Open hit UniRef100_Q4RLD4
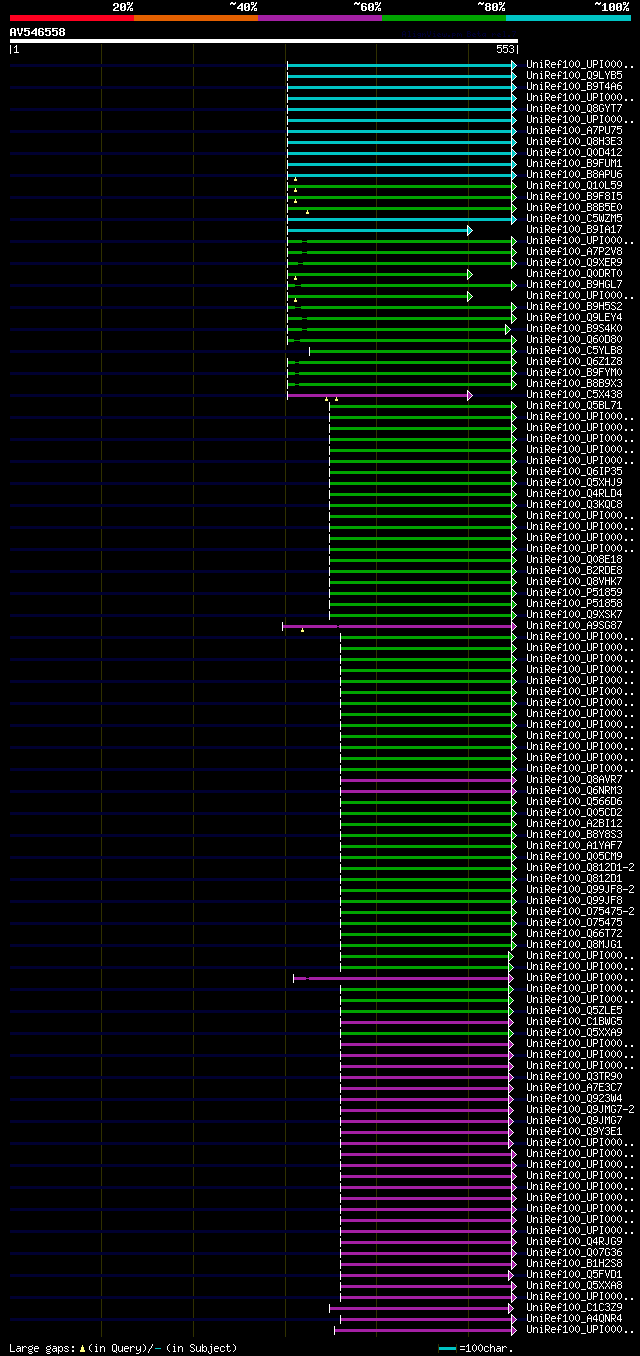The image size is (640, 1356). [x=575, y=493]
